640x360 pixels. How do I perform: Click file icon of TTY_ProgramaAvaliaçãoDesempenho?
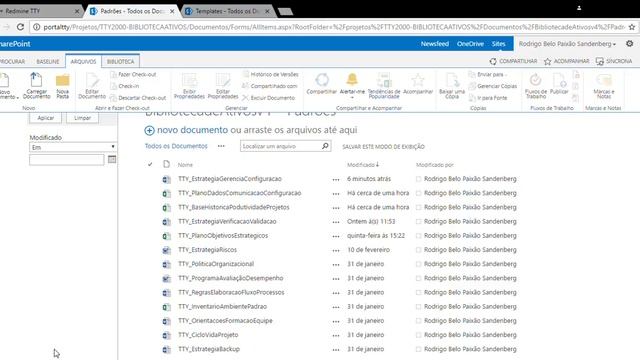pos(167,278)
